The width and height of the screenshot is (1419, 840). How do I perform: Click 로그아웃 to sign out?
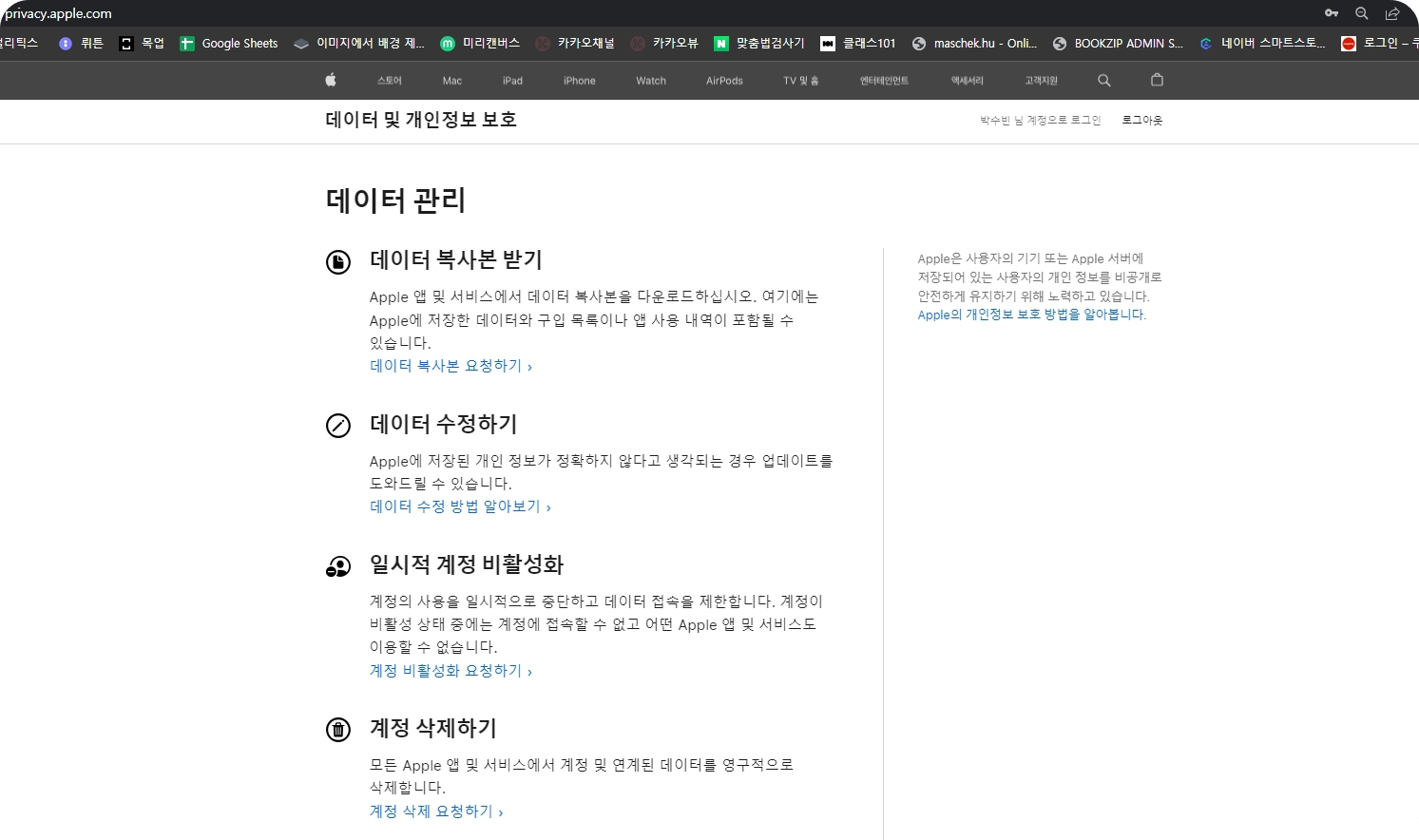click(1141, 120)
